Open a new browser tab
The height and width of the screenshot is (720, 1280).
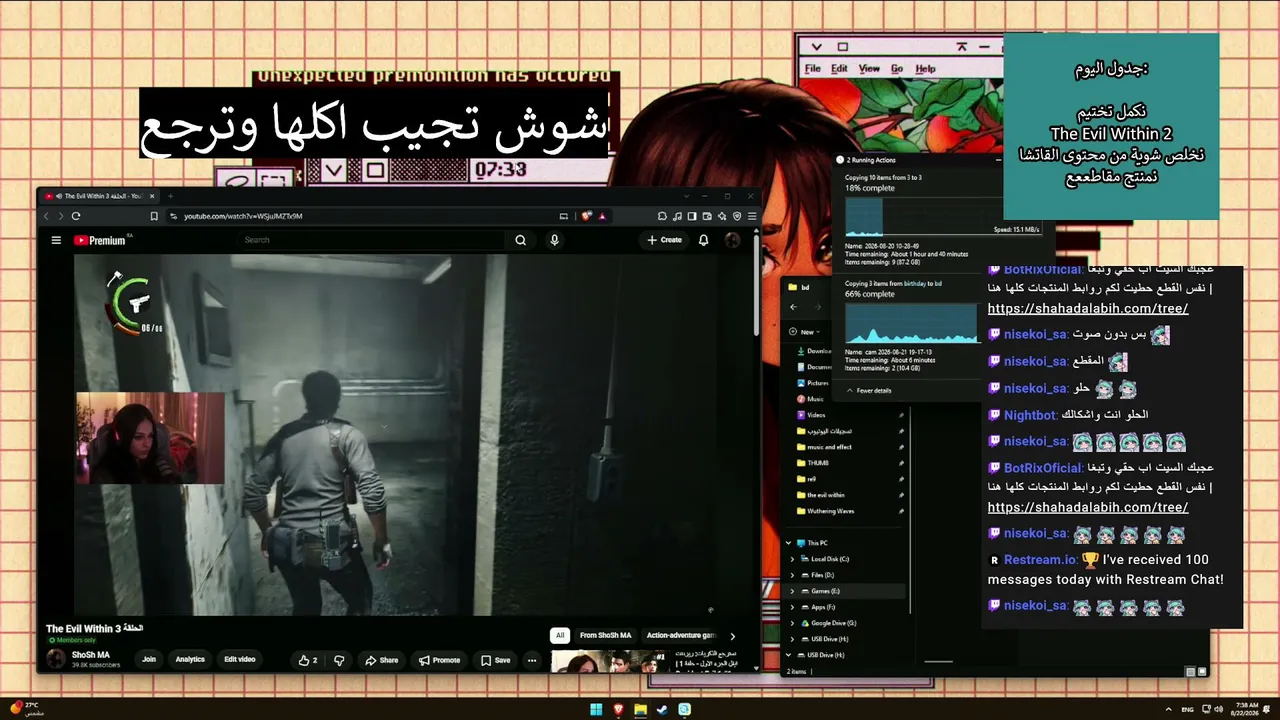coord(170,196)
